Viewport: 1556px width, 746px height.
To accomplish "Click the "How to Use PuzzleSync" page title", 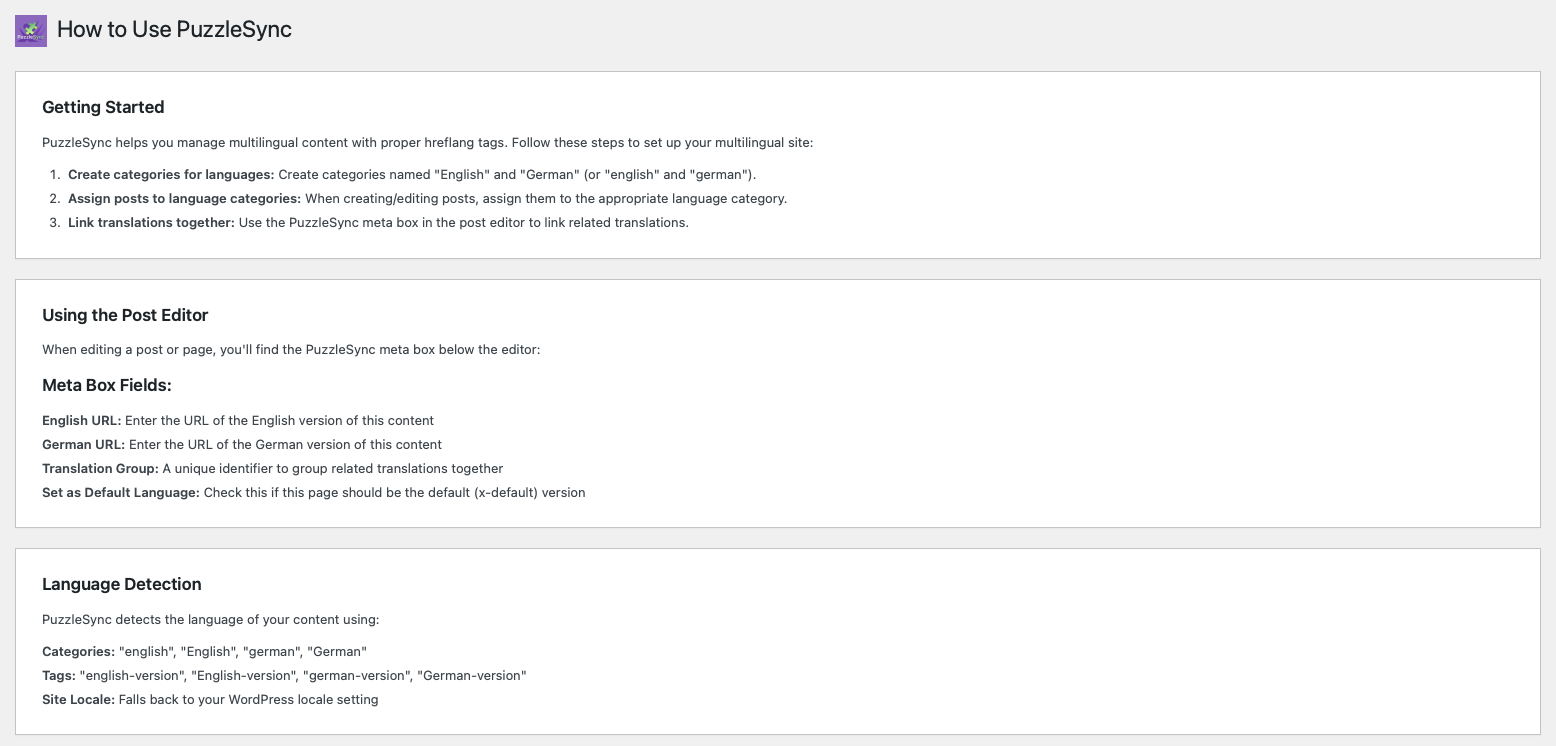I will click(174, 29).
